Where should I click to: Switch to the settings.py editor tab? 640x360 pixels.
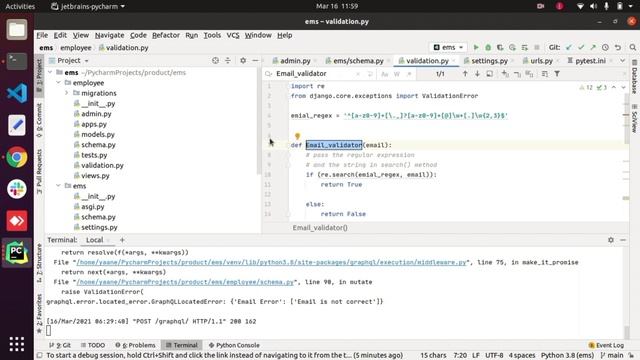click(x=489, y=61)
